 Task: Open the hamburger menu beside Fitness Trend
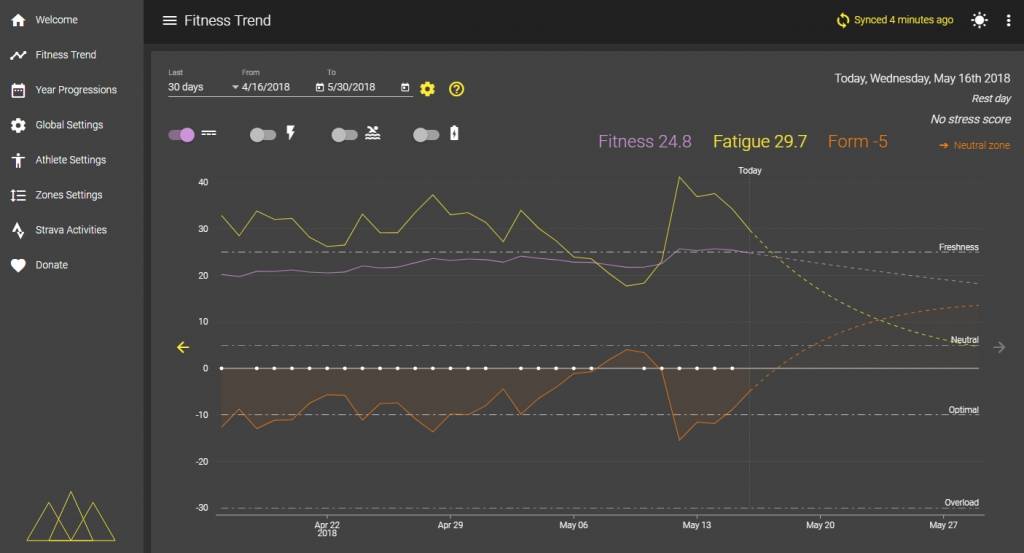169,20
